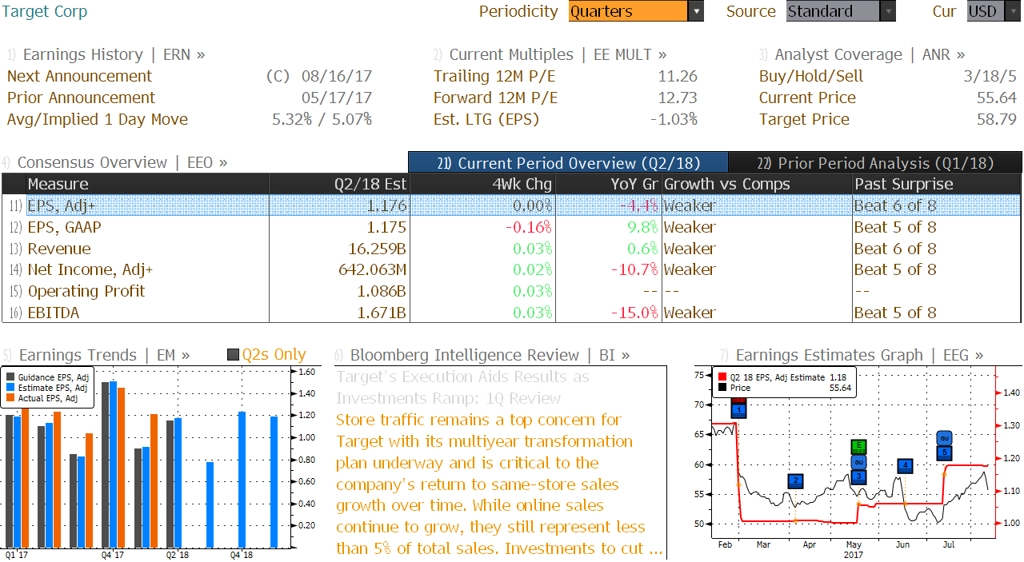Click the Next Announcement label
The height and width of the screenshot is (562, 1024).
click(80, 76)
